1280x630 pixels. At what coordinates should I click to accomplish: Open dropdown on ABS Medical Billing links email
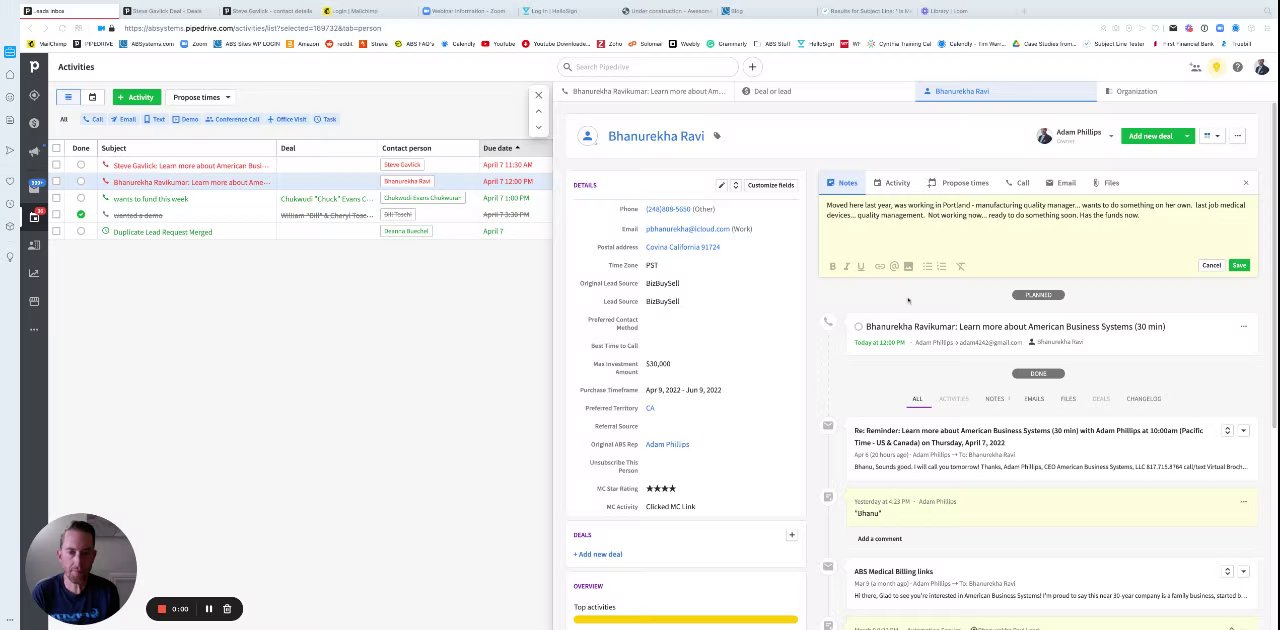tap(1243, 572)
